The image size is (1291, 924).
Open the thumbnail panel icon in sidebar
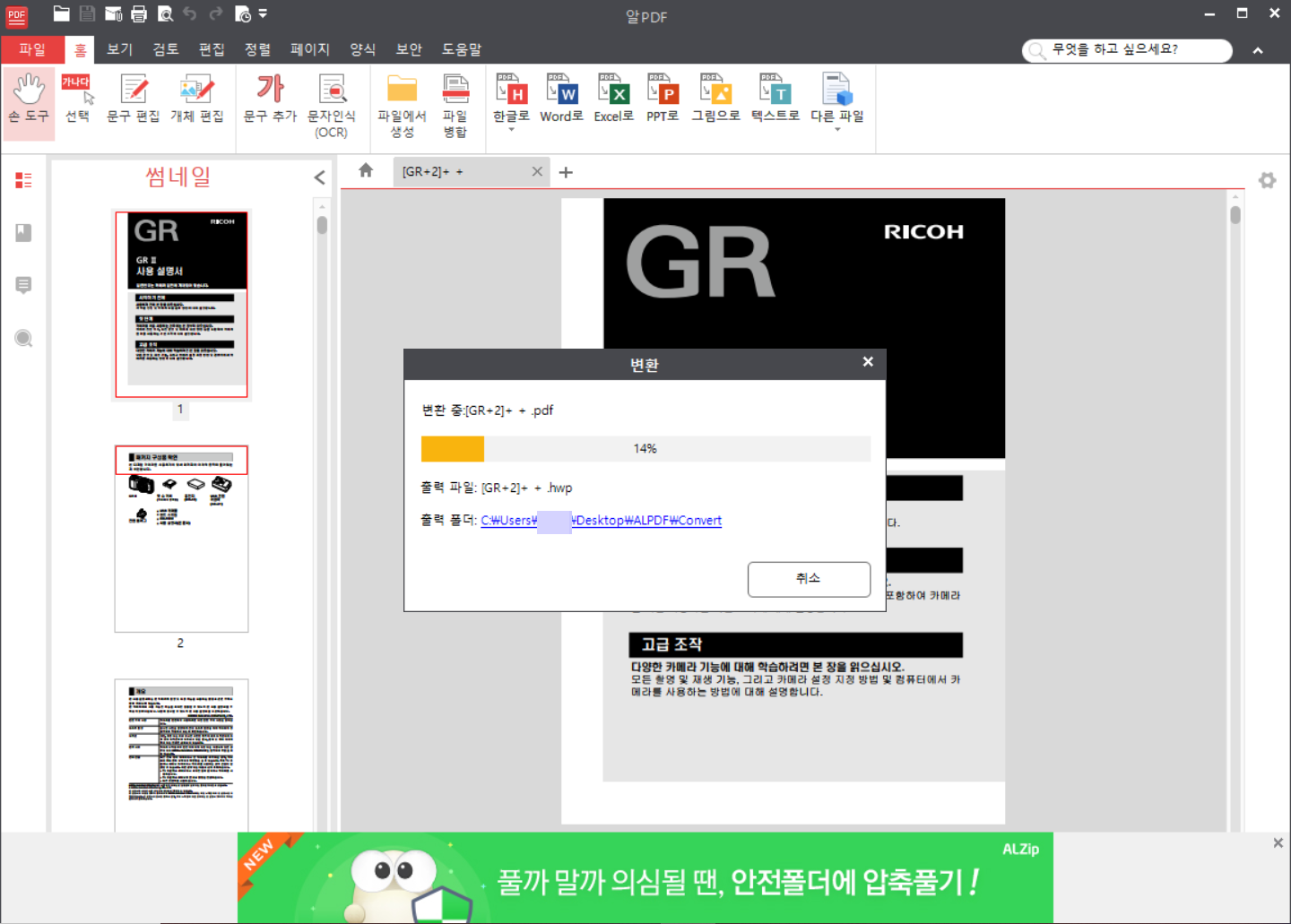pyautogui.click(x=24, y=180)
